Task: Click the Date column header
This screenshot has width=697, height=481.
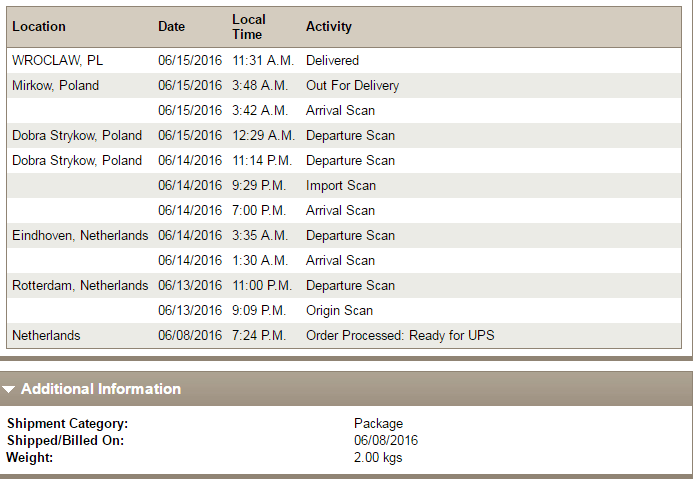Action: pyautogui.click(x=172, y=27)
